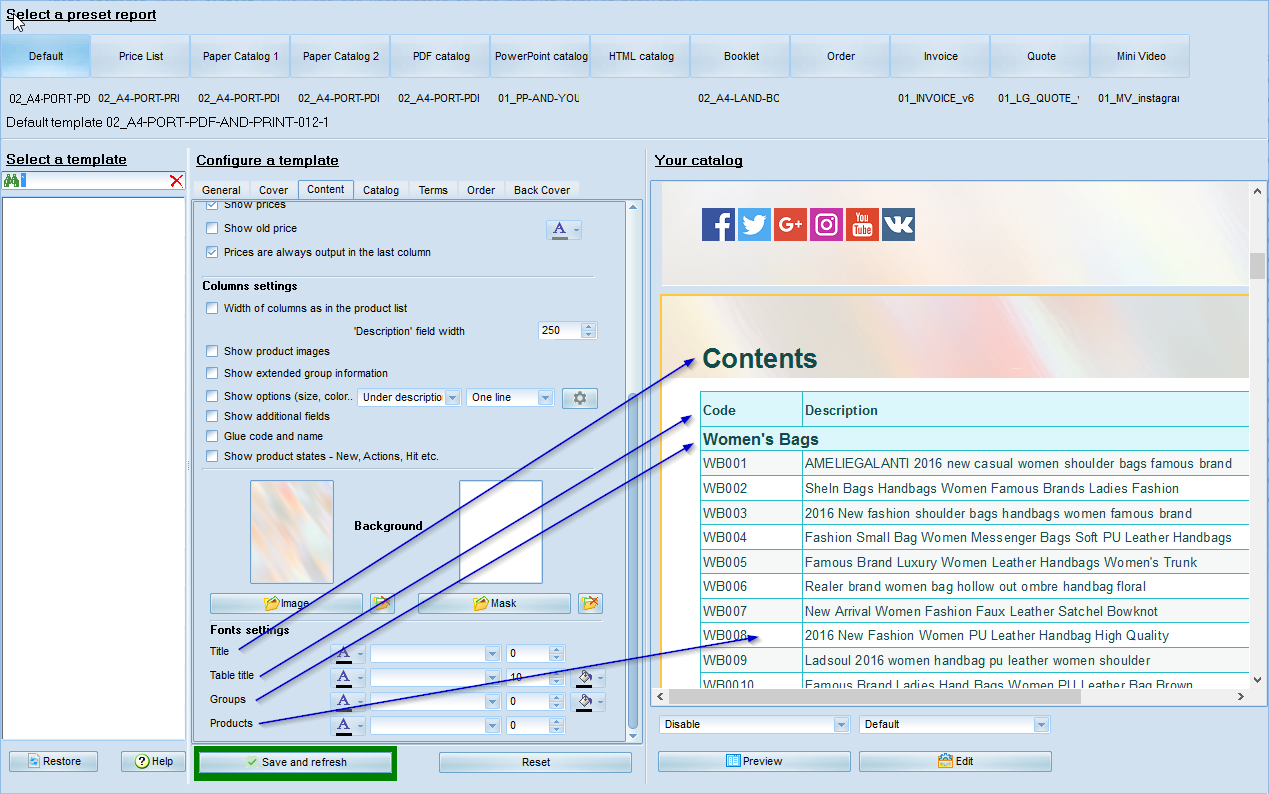Open options settings gear button
This screenshot has width=1269, height=794.
coord(580,398)
